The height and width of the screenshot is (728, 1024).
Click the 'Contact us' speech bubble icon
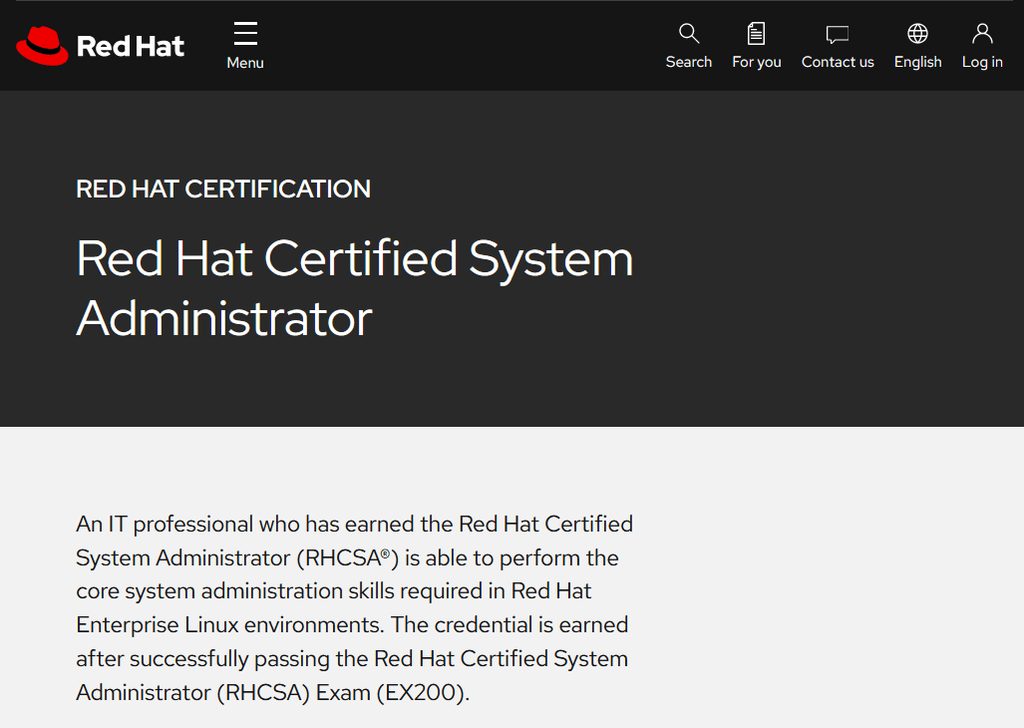(x=837, y=33)
